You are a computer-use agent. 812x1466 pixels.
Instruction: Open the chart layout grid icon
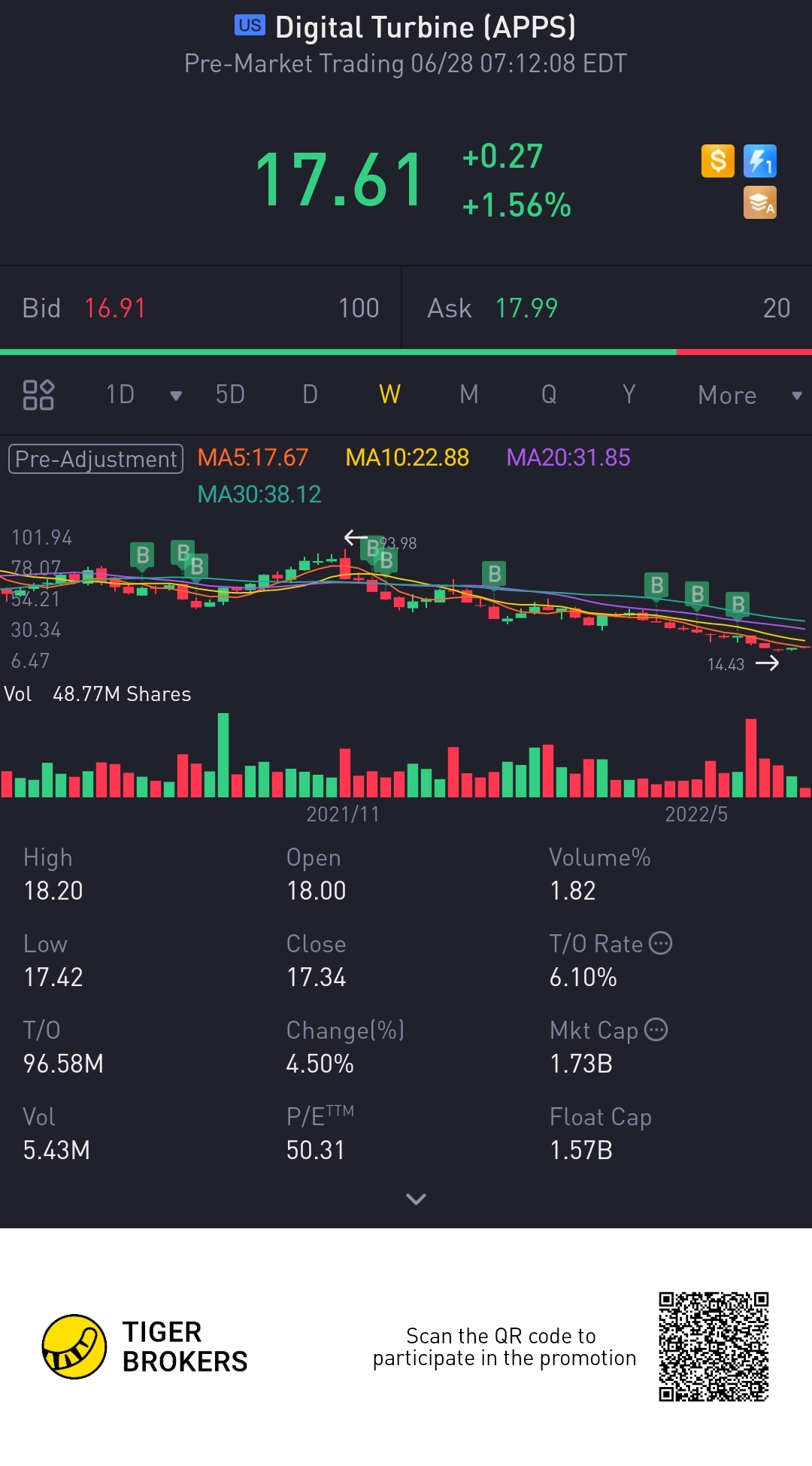click(38, 395)
